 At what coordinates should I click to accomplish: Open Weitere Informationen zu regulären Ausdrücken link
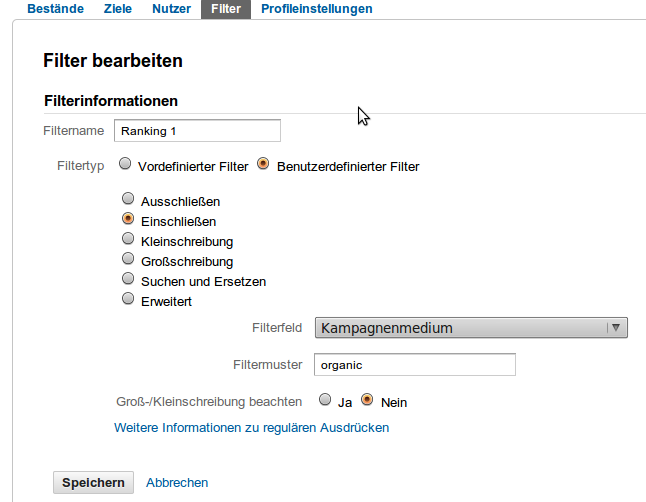pyautogui.click(x=251, y=428)
